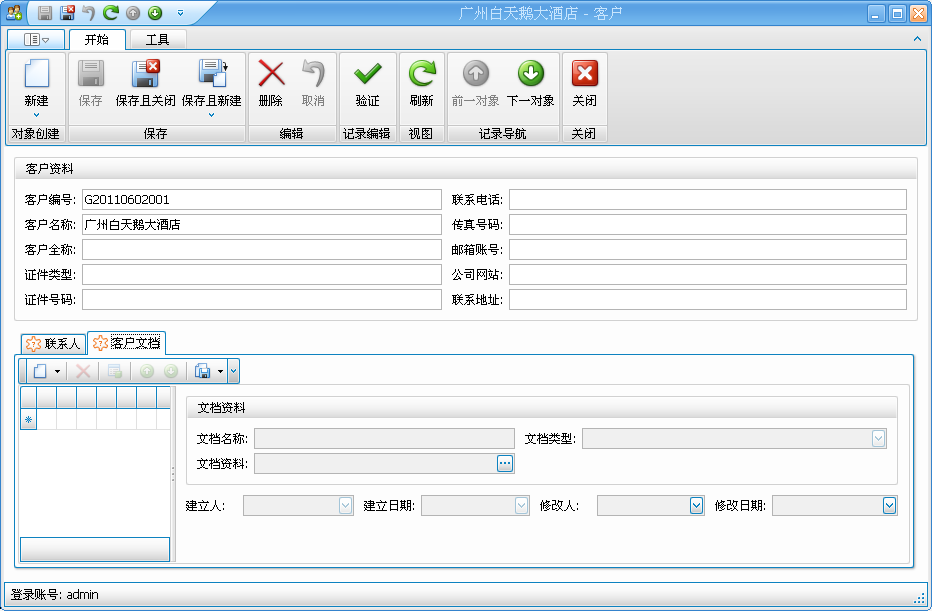Go to 下一对象 (Next Object)
This screenshot has width=932, height=611.
tap(530, 76)
